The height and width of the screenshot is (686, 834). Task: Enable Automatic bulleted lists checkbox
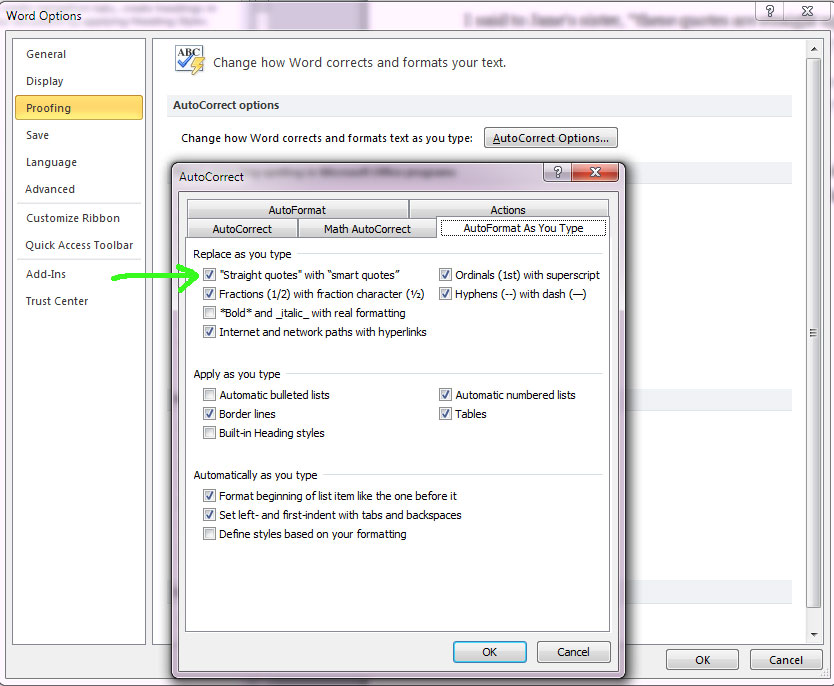[x=210, y=395]
